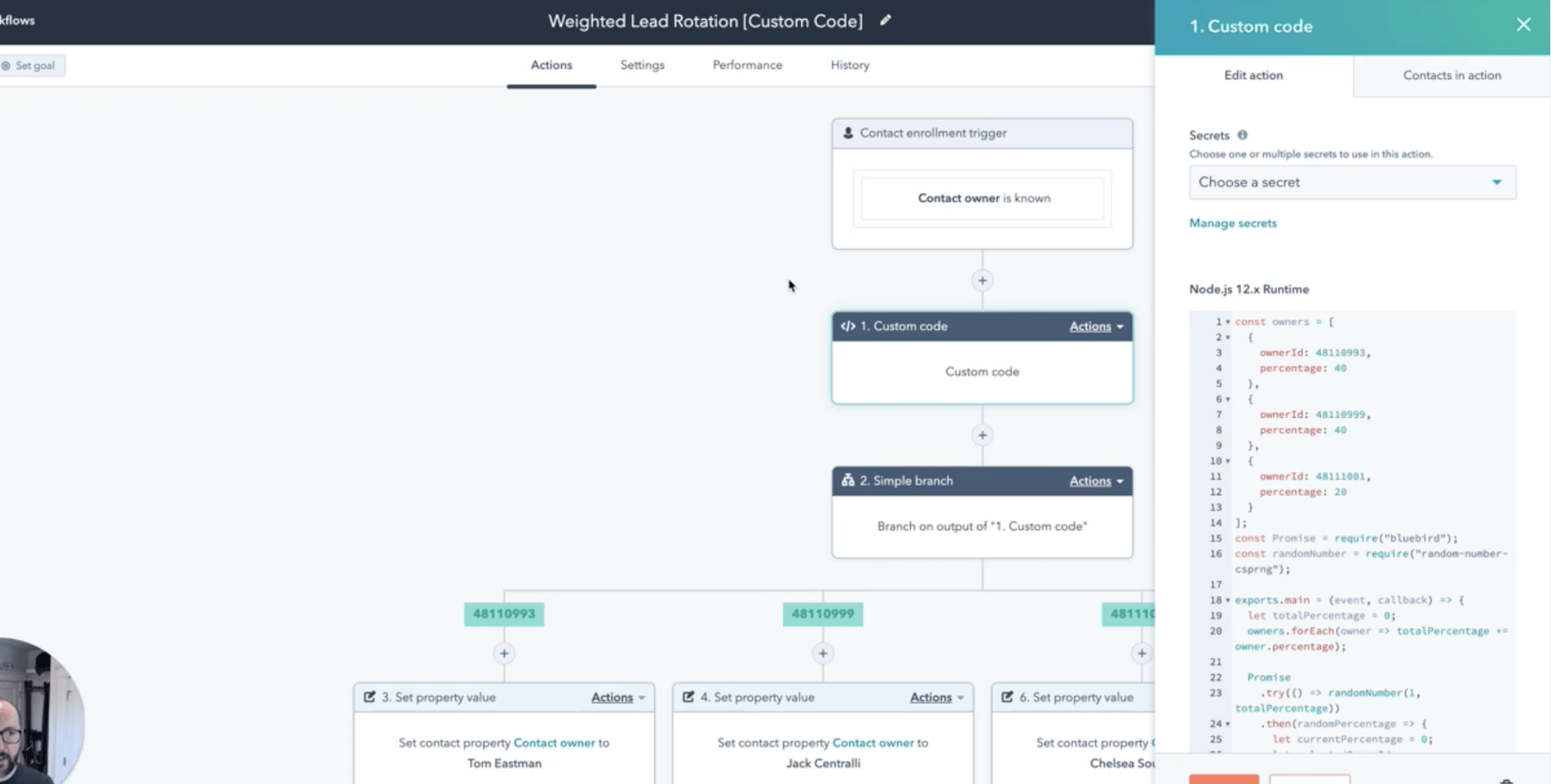Switch to the Contacts in action tab
Image resolution: width=1551 pixels, height=784 pixels.
(1452, 75)
